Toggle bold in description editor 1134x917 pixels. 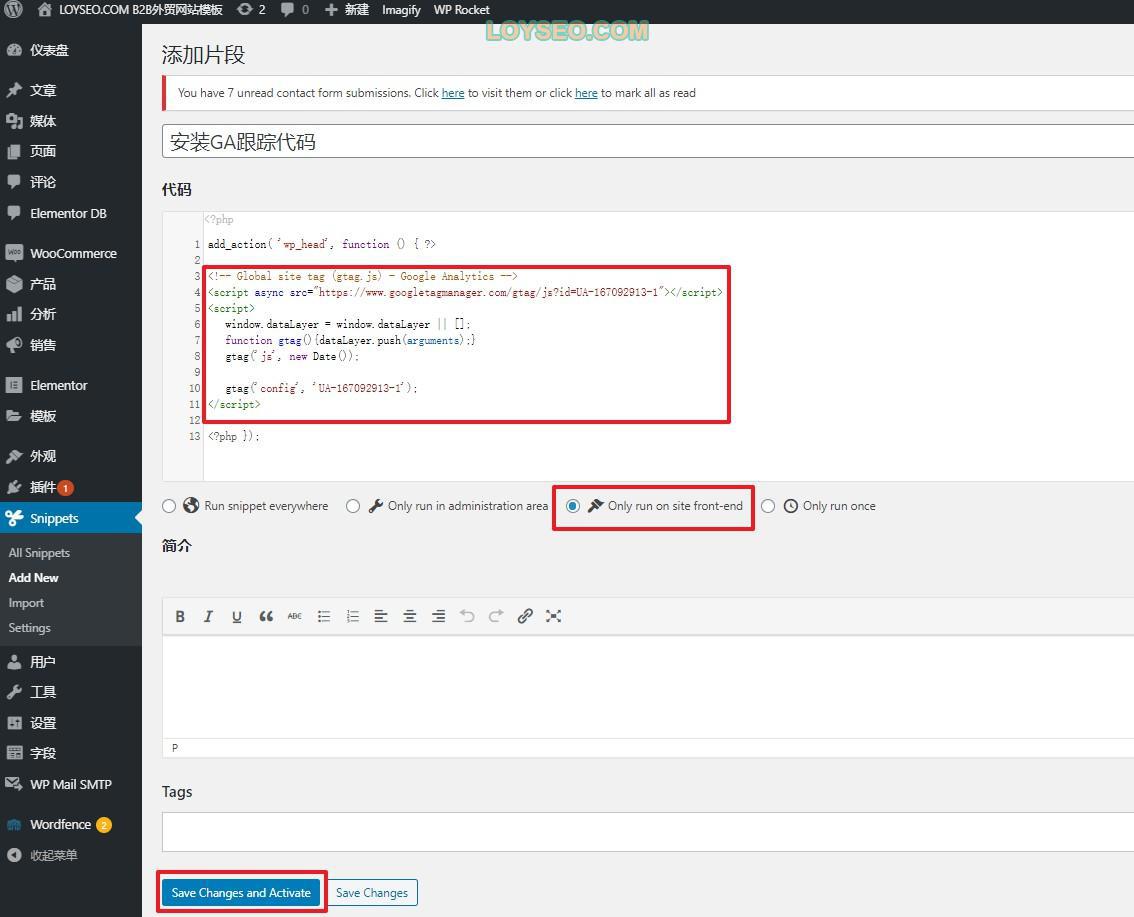point(180,616)
